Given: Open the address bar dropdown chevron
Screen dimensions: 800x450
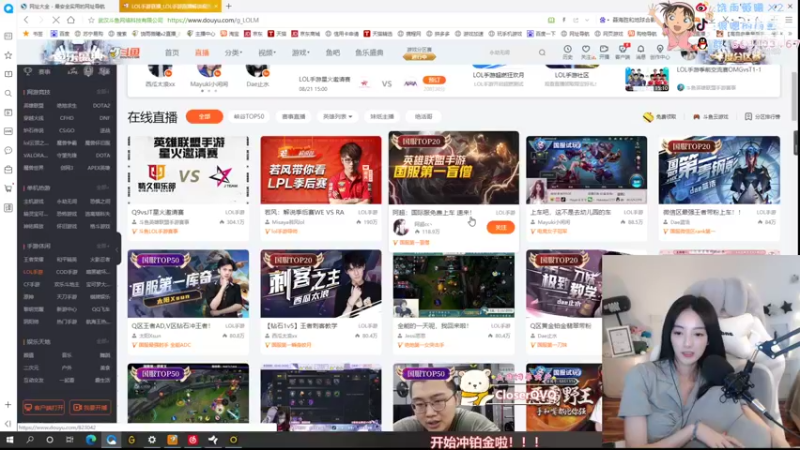Looking at the screenshot, I should click(x=587, y=20).
